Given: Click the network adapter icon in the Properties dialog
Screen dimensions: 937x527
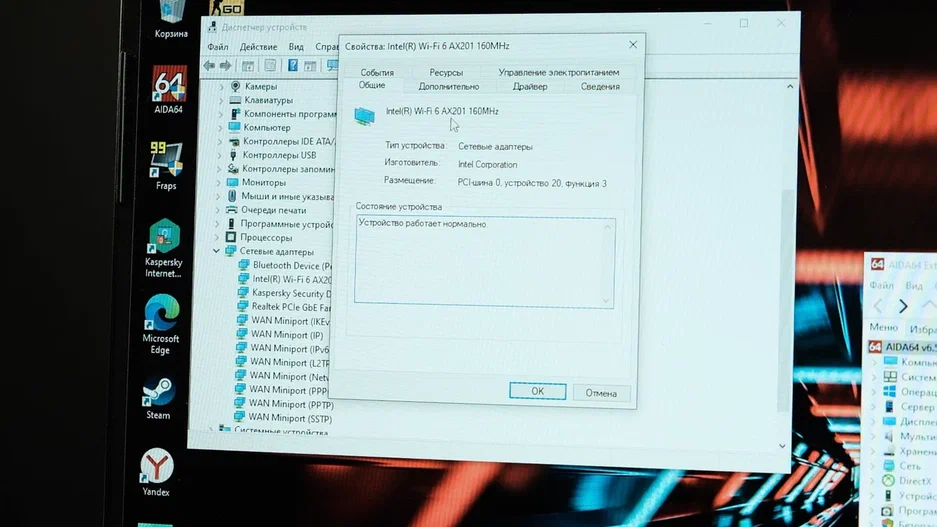Looking at the screenshot, I should 365,115.
